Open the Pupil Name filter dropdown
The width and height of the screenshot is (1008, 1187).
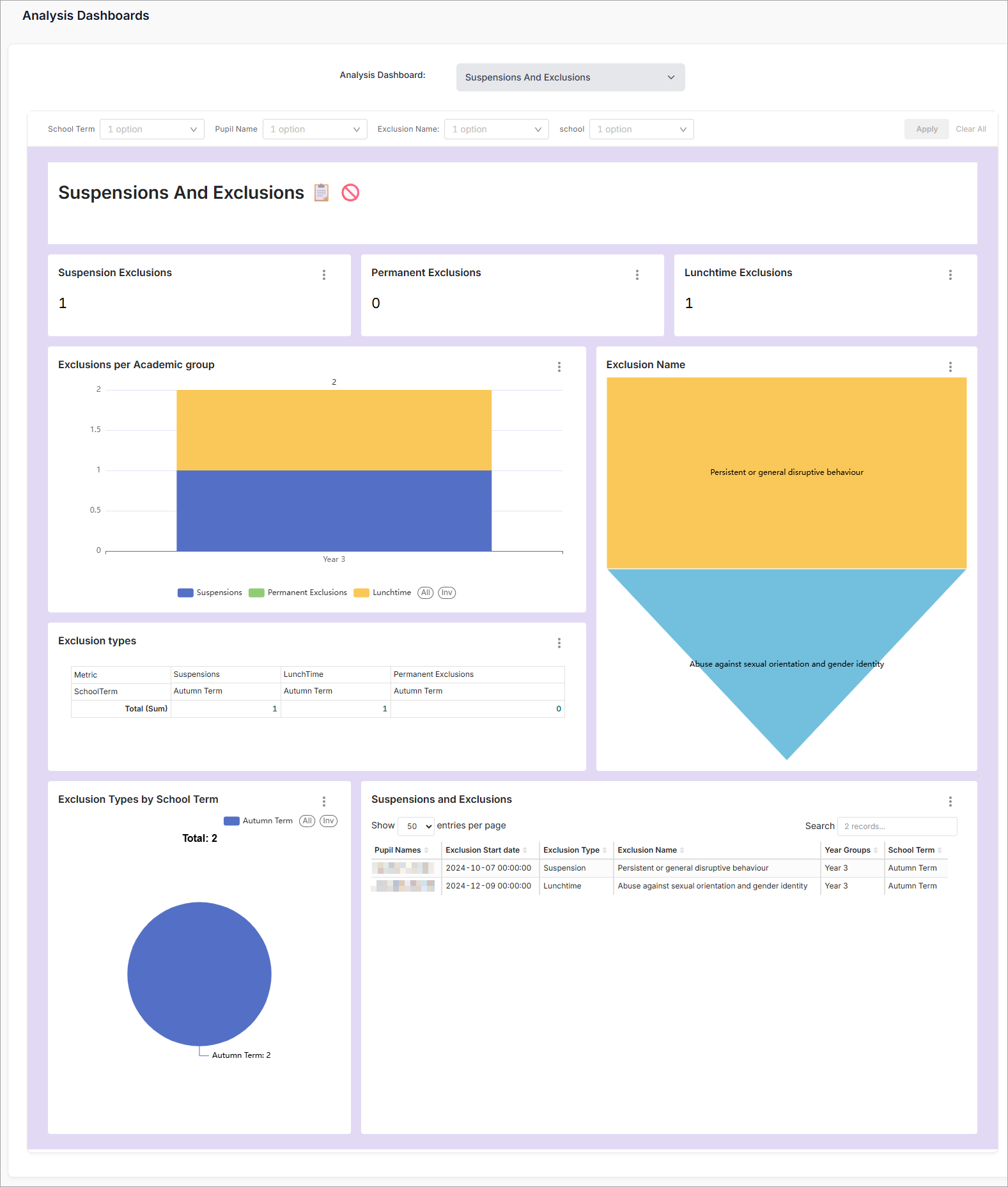click(x=314, y=129)
